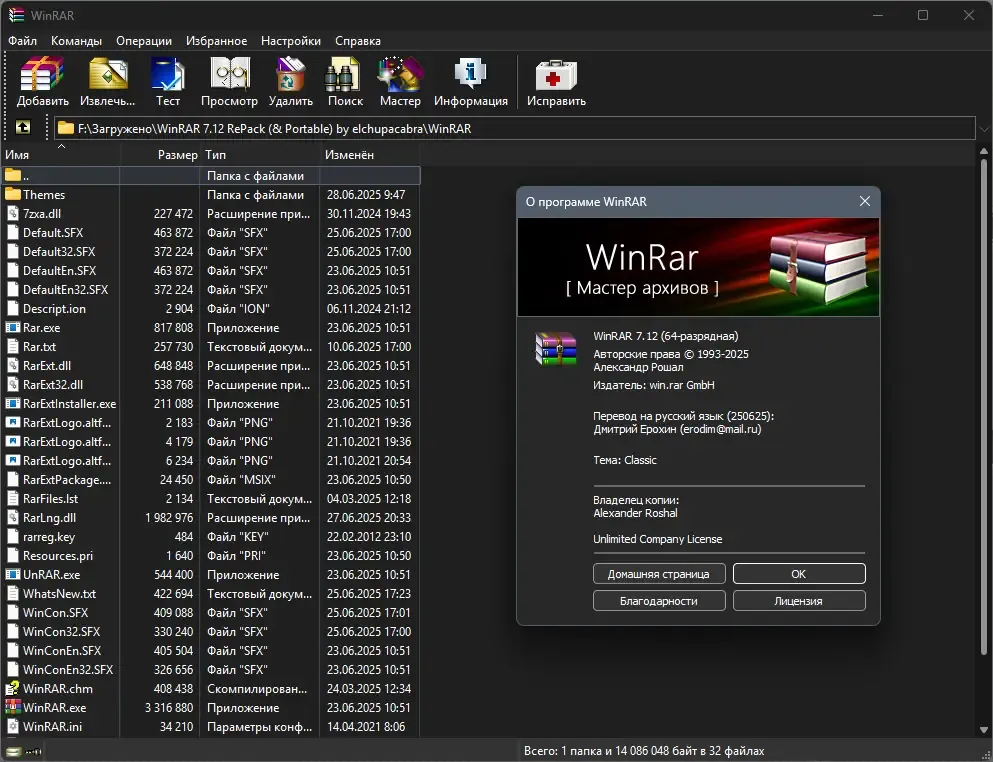
Task: Click the Лицензия button in dialog
Action: click(799, 601)
